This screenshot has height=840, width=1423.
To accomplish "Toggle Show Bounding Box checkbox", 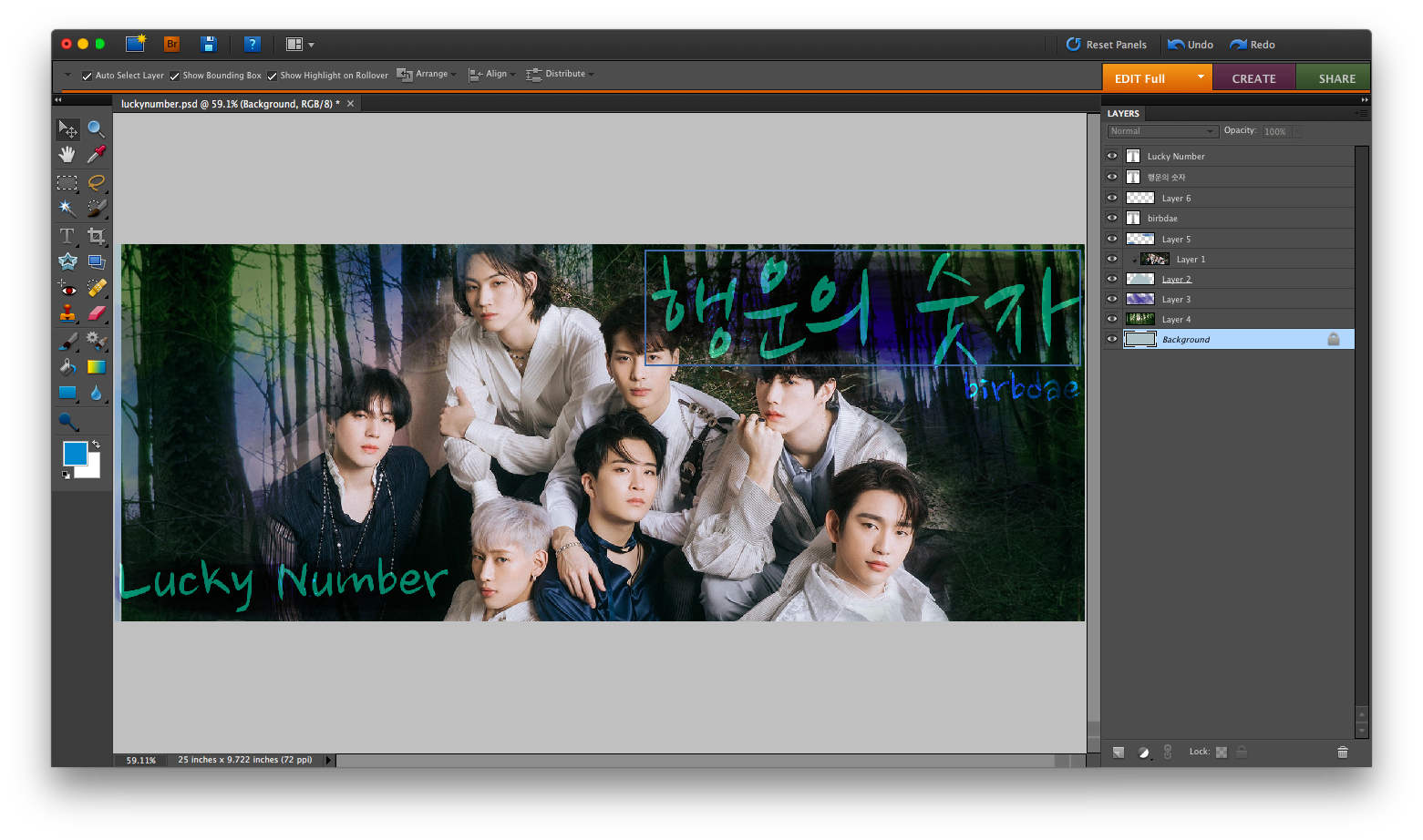I will tap(175, 76).
